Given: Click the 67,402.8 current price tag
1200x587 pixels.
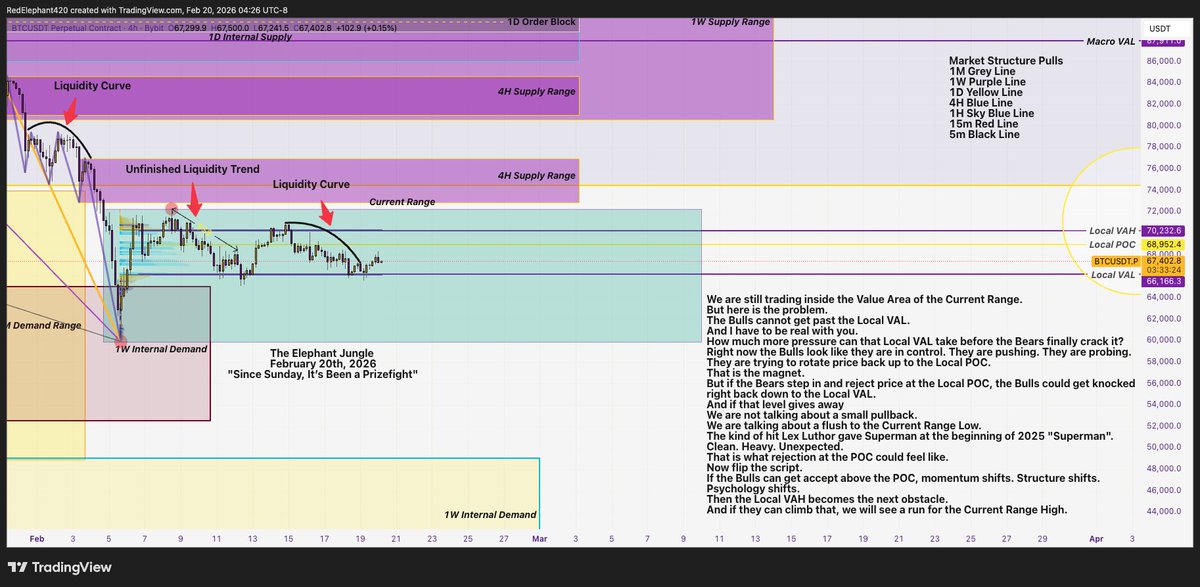Looking at the screenshot, I should click(1163, 260).
